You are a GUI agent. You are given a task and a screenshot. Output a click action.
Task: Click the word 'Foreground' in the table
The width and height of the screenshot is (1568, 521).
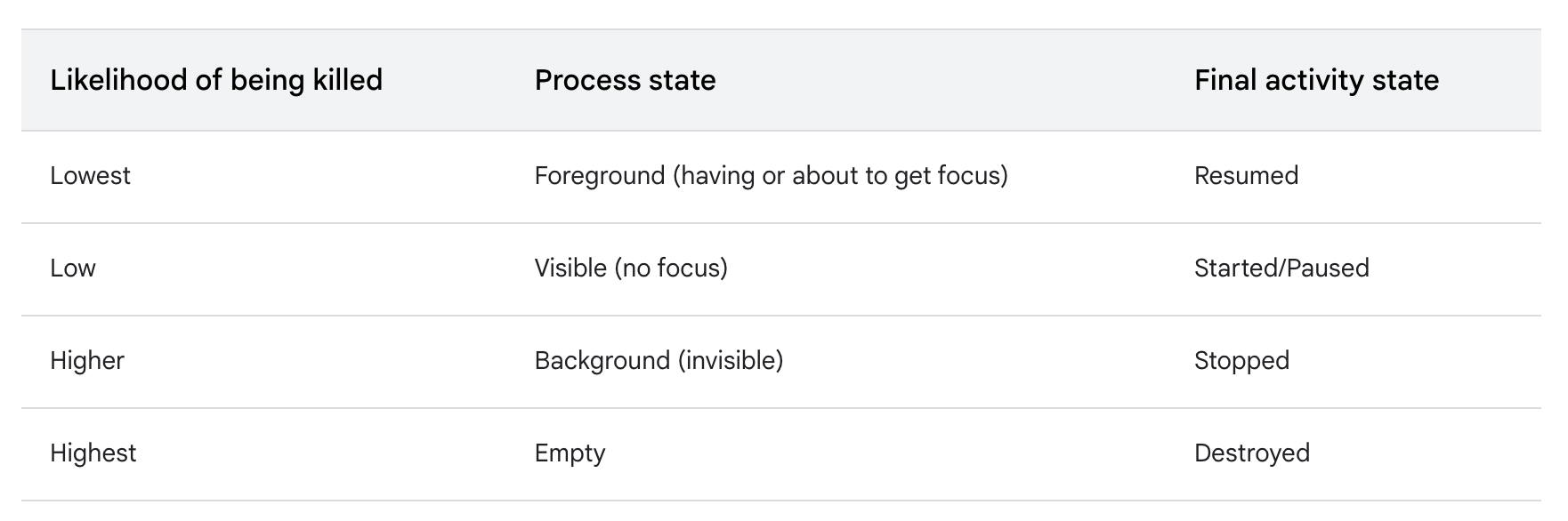tap(600, 176)
